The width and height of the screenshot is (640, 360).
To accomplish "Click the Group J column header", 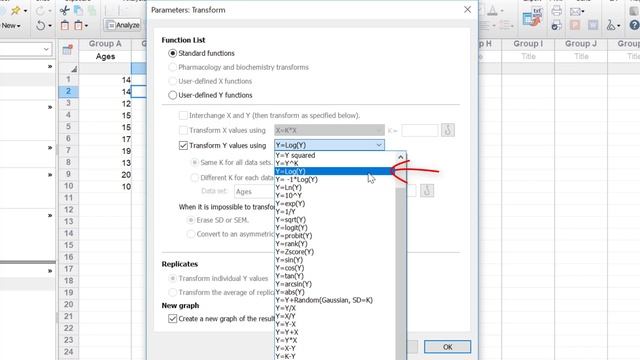I will (x=581, y=44).
